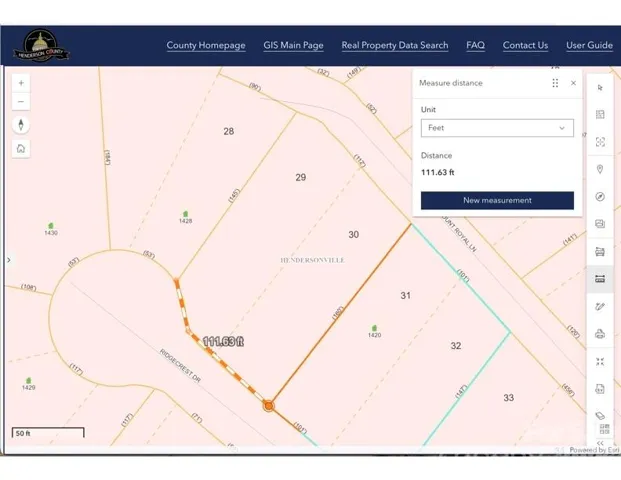Screen dimensions: 621x480
Task: Open the Contact Us link
Action: tap(525, 45)
